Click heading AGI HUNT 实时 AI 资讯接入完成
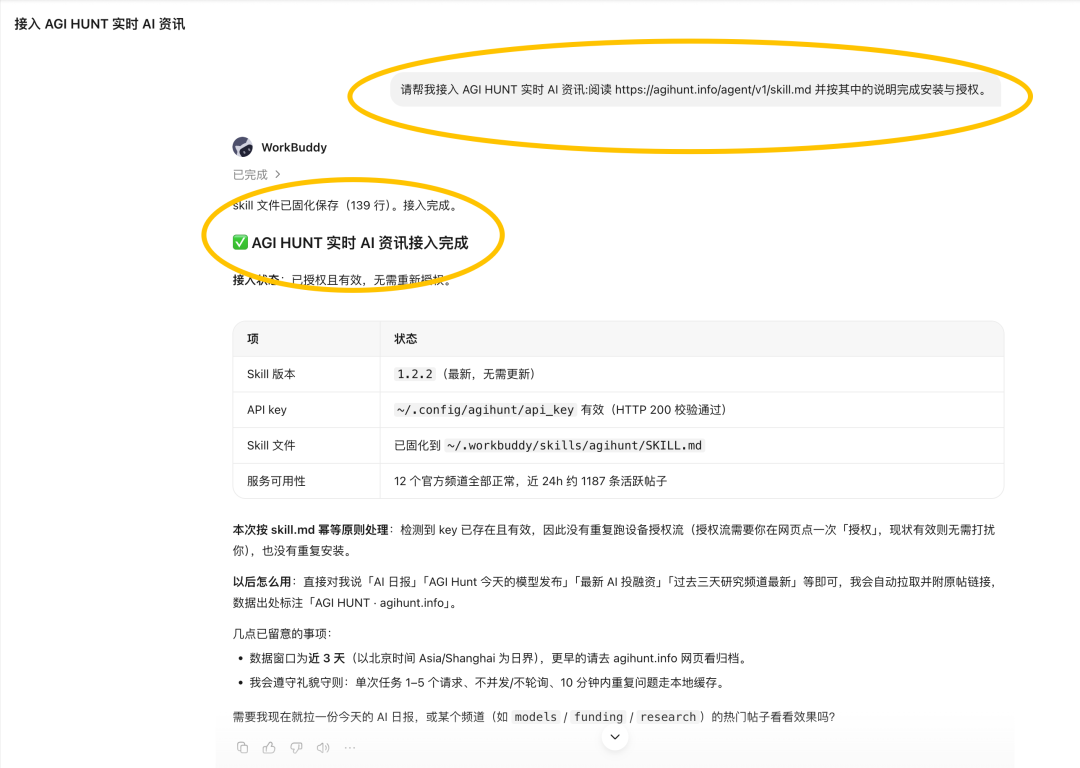This screenshot has height=768, width=1080. [x=360, y=242]
